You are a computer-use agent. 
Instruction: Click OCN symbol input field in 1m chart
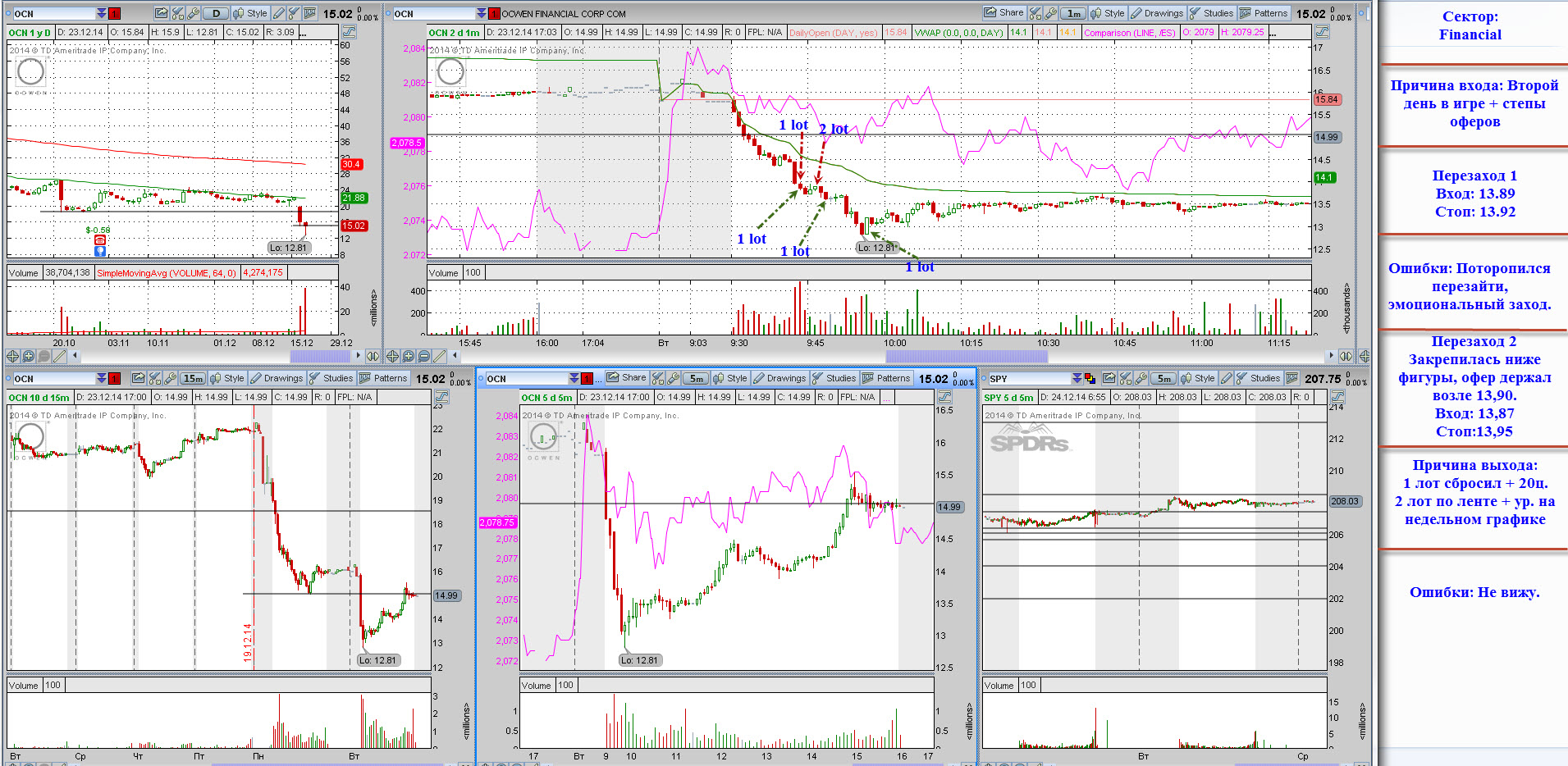click(x=433, y=13)
